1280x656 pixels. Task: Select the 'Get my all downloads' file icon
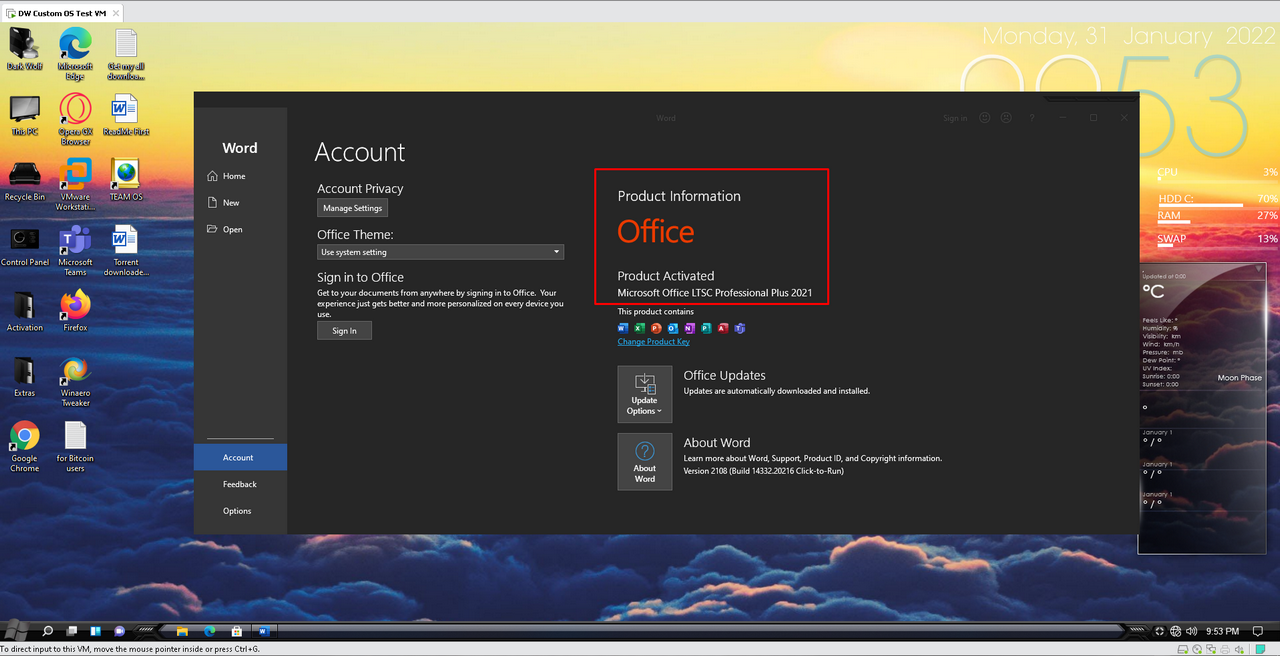click(126, 53)
